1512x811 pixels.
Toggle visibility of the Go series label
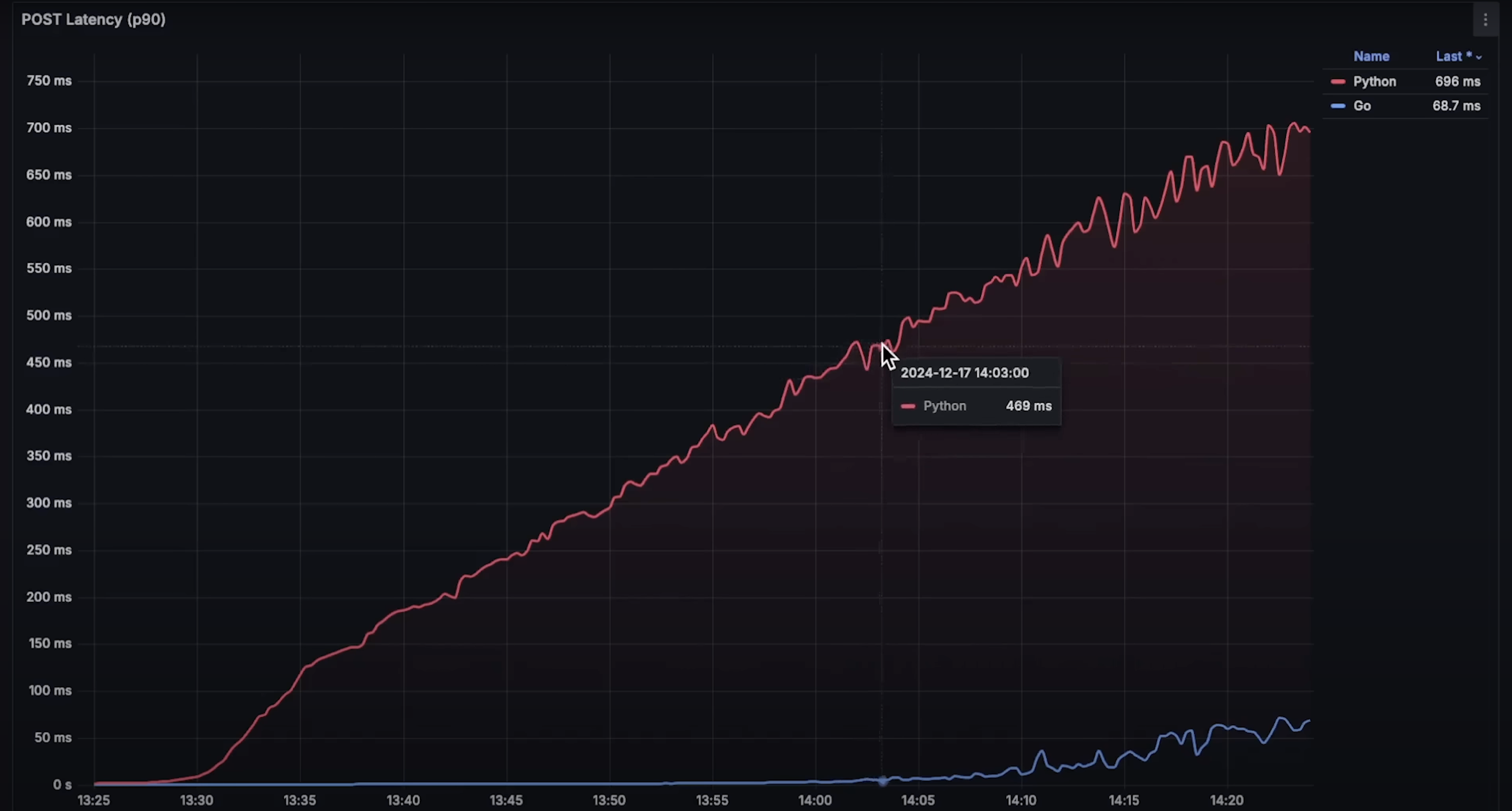tap(1362, 106)
